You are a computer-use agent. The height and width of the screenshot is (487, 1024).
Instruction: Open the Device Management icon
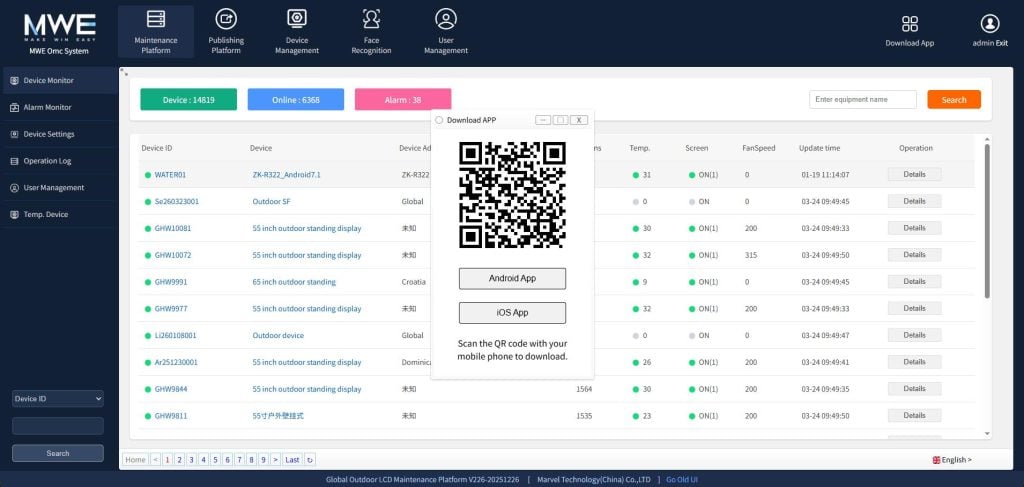pos(296,19)
